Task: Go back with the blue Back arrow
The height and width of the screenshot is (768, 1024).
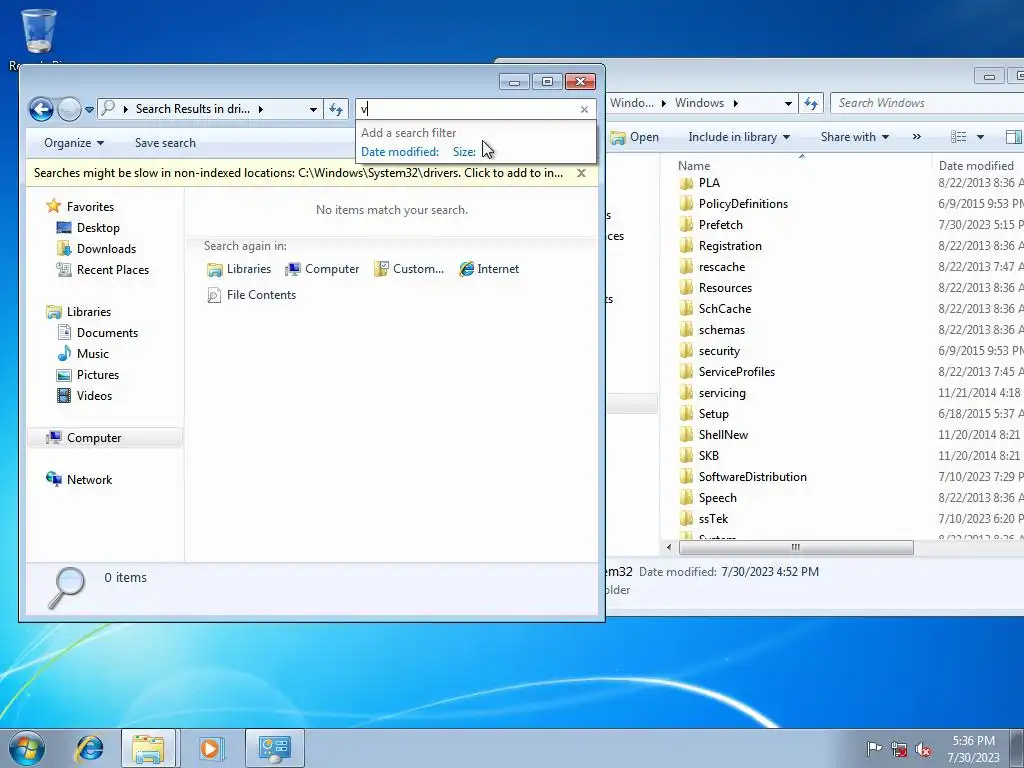Action: 41,109
